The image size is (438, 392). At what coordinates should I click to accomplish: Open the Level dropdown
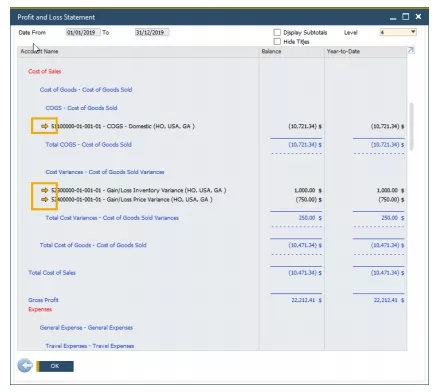point(413,32)
